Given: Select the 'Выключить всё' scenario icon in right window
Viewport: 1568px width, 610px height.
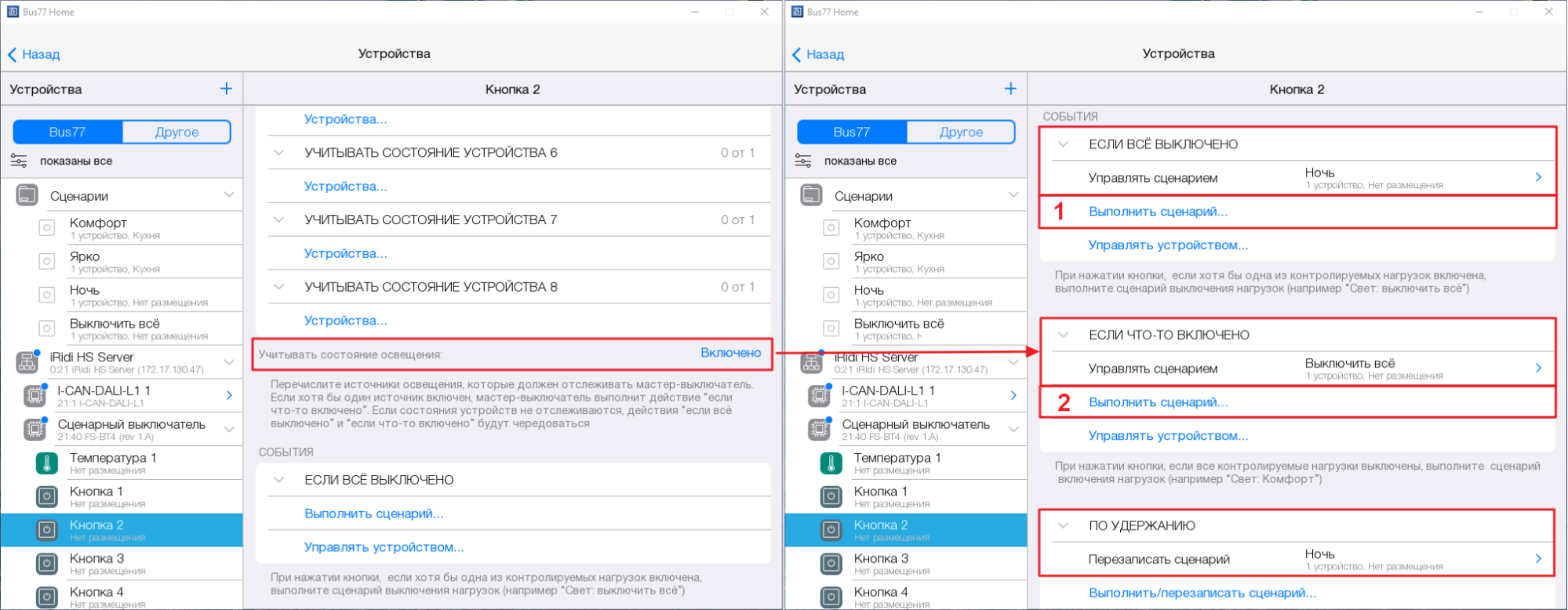Looking at the screenshot, I should click(831, 329).
